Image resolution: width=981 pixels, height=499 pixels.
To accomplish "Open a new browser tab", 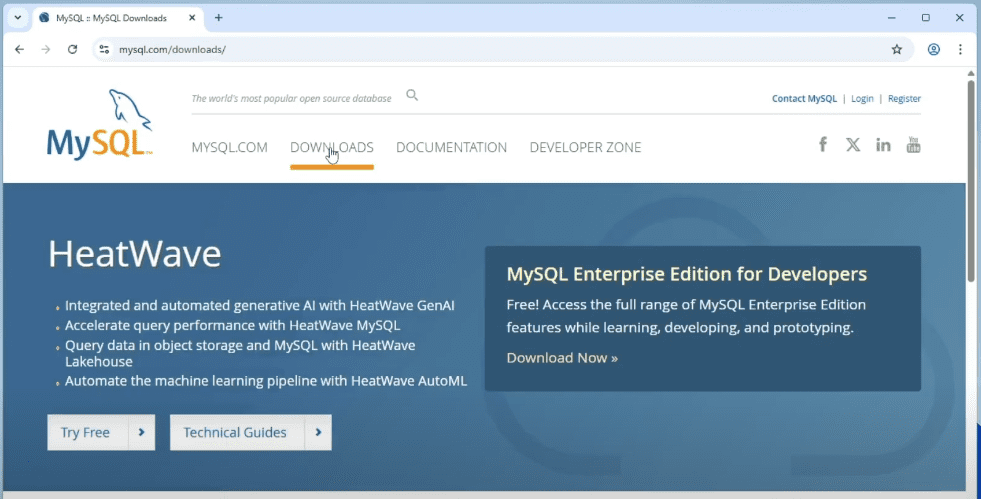I will tap(219, 18).
